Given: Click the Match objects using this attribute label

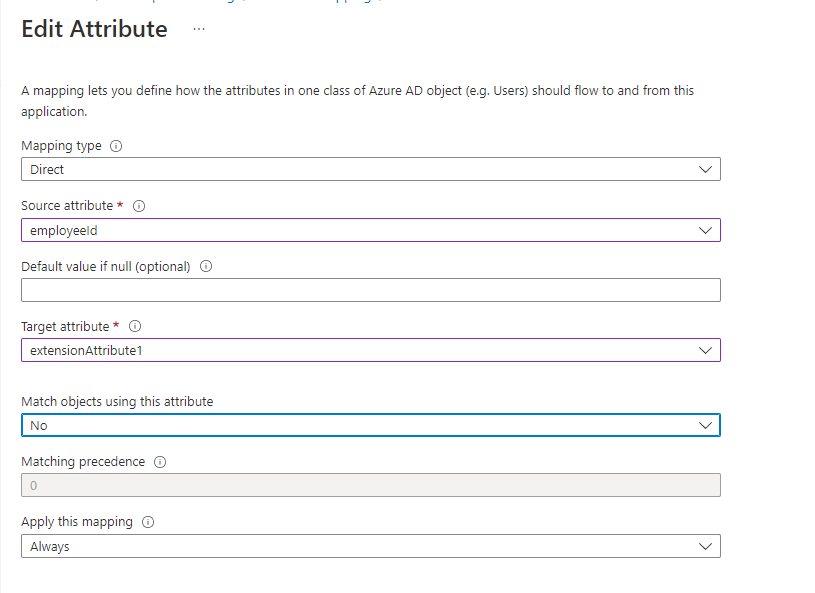Looking at the screenshot, I should (x=117, y=402).
